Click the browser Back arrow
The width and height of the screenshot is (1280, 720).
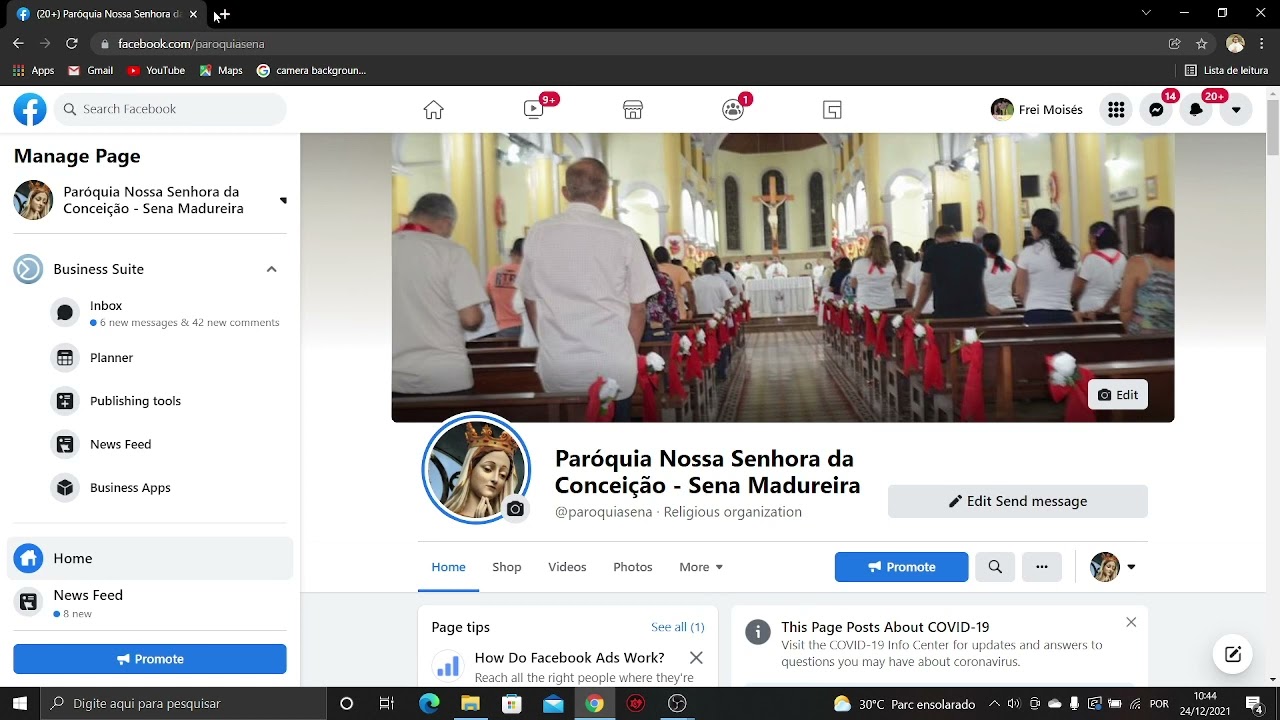(18, 43)
